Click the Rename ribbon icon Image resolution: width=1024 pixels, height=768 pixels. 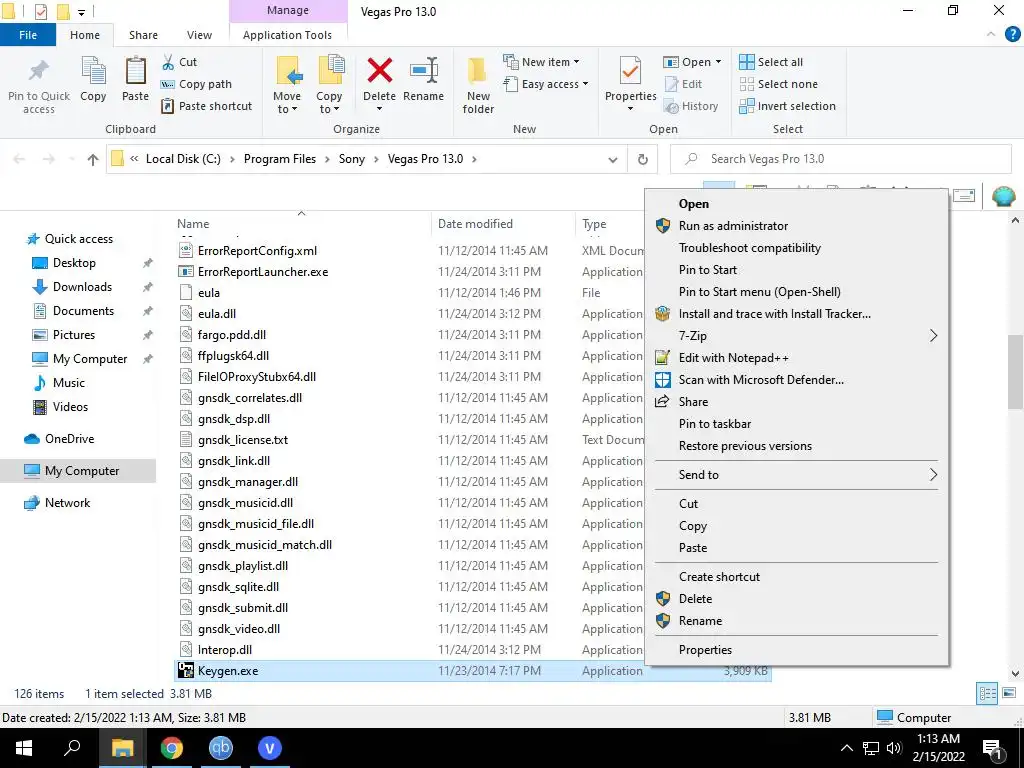423,71
